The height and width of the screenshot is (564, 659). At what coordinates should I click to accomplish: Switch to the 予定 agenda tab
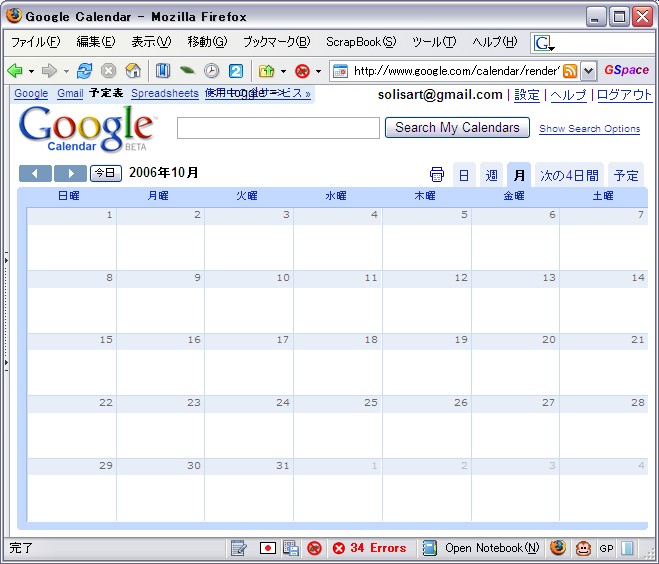tap(626, 175)
